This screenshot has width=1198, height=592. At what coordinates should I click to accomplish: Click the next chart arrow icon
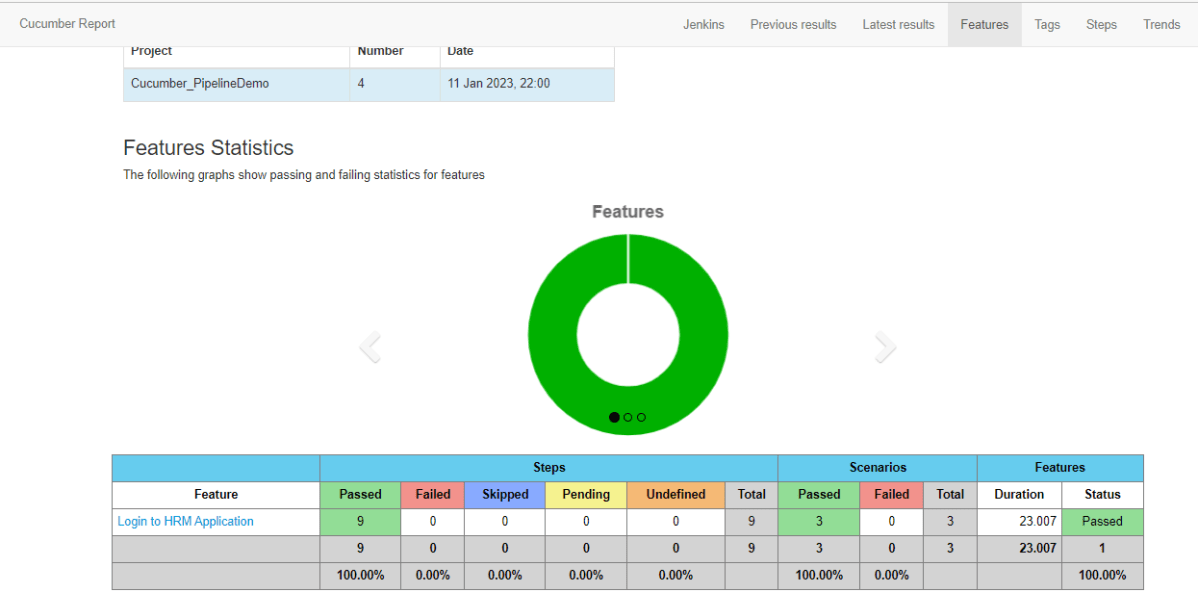[885, 347]
